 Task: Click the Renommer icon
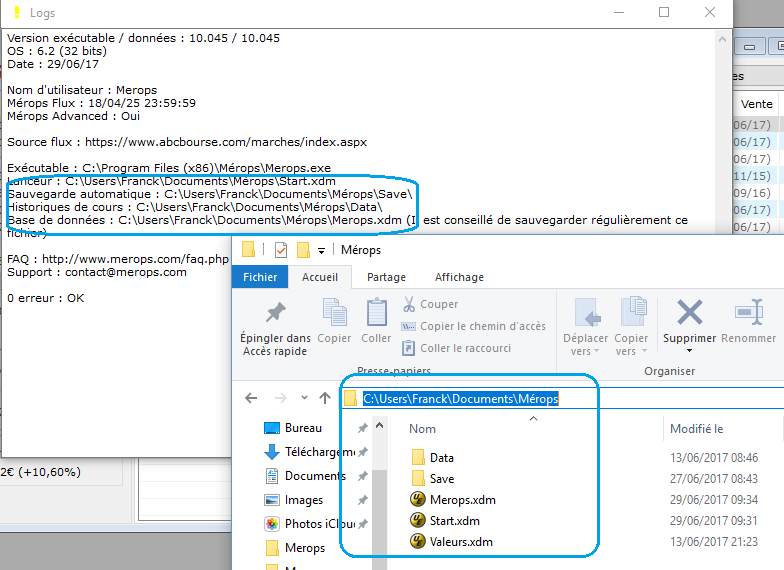point(748,312)
